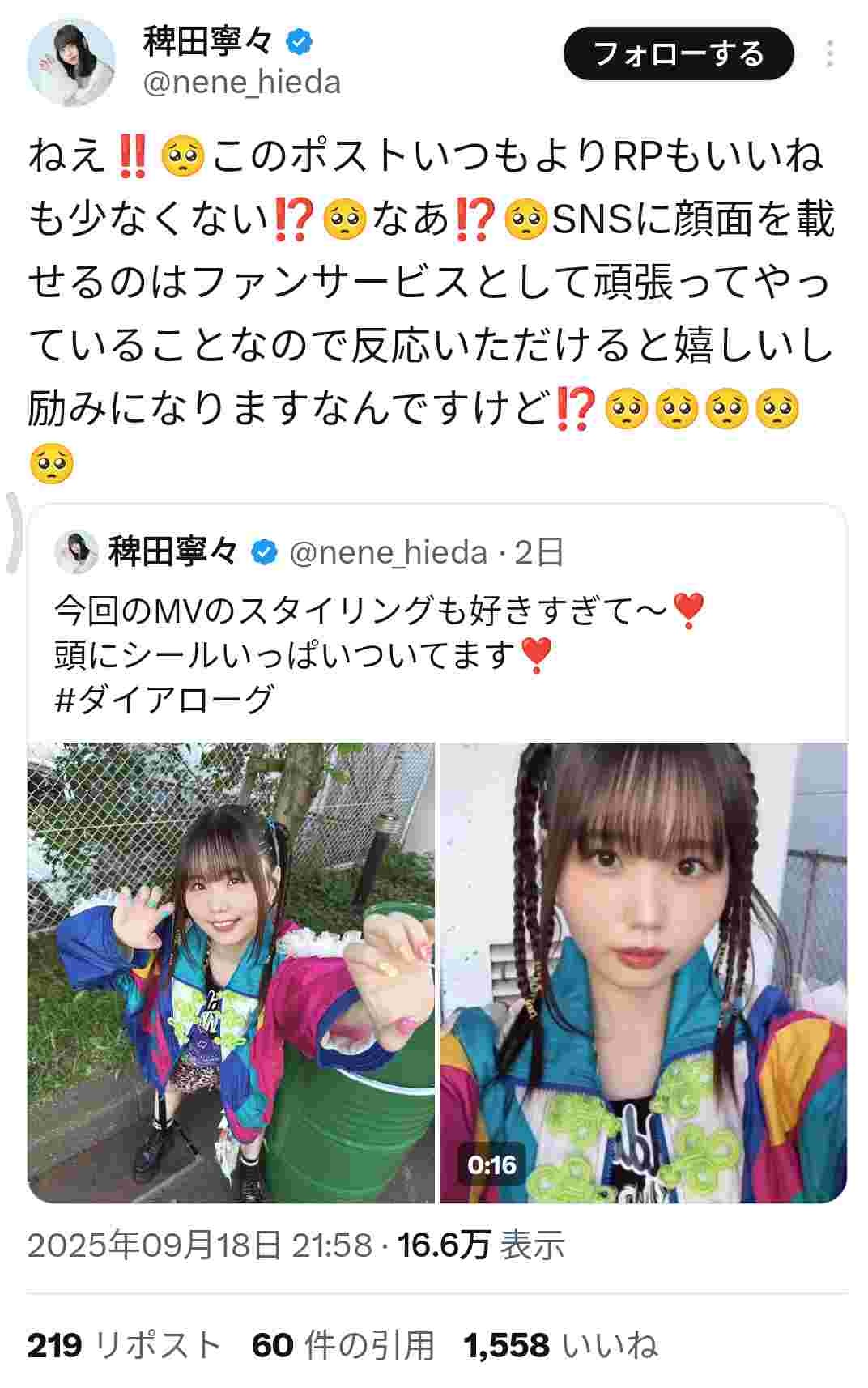Tap the quoted post's @nene_hieda handle
The width and height of the screenshot is (868, 1388).
(389, 552)
